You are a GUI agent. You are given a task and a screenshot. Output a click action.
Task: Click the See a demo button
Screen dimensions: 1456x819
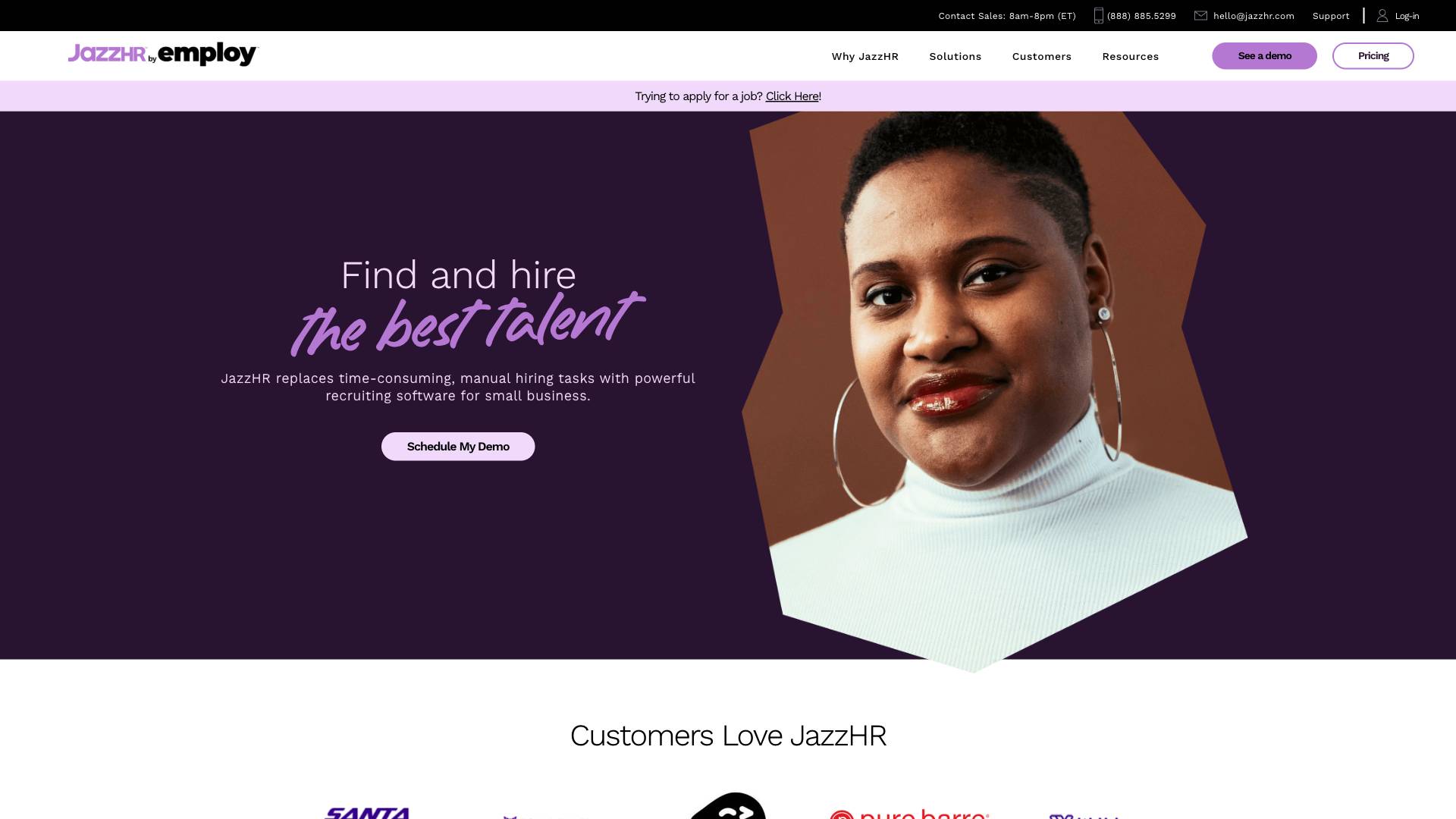coord(1264,56)
